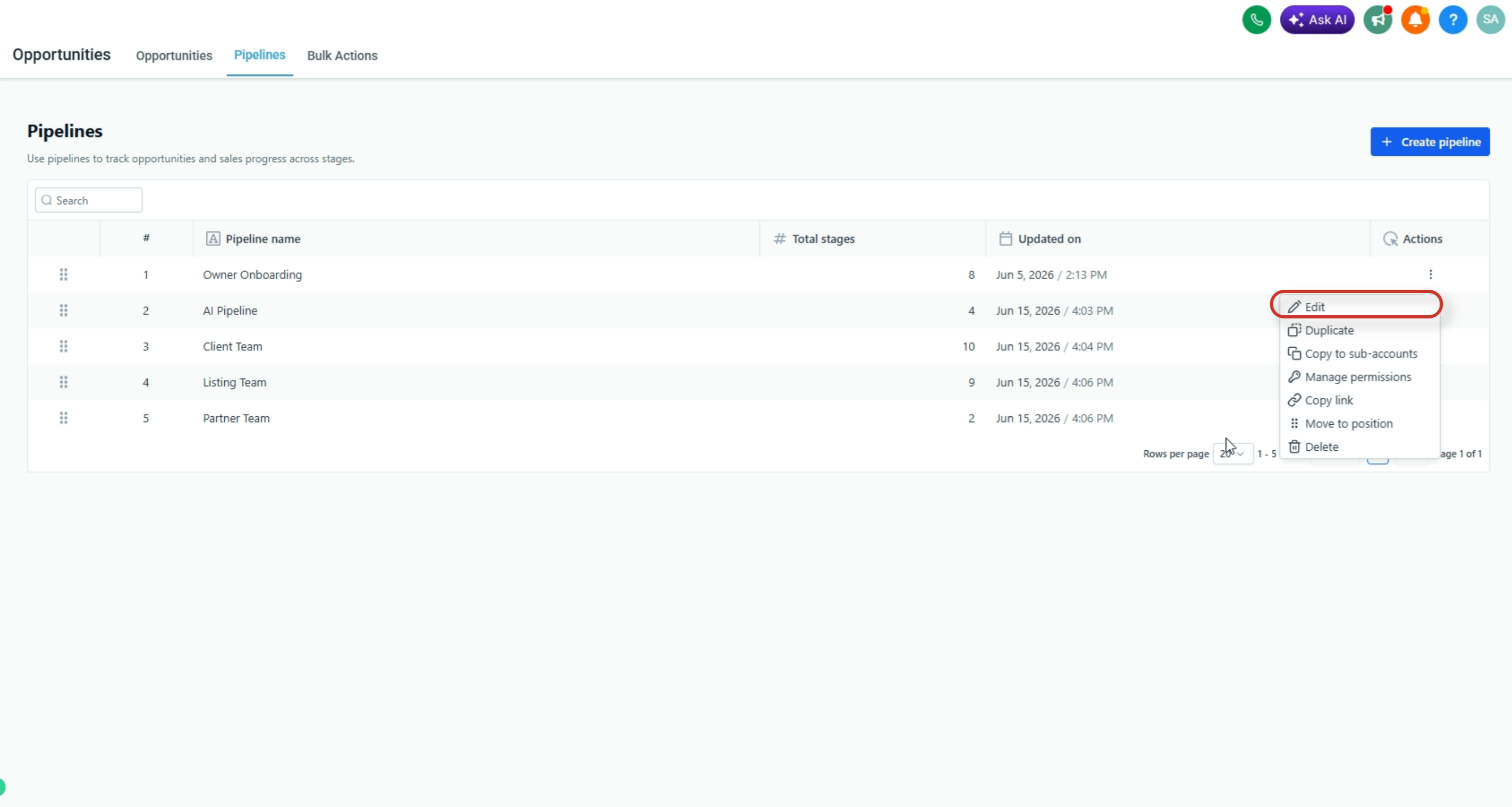1512x807 pixels.
Task: Click the blue help question mark icon
Action: click(x=1452, y=20)
